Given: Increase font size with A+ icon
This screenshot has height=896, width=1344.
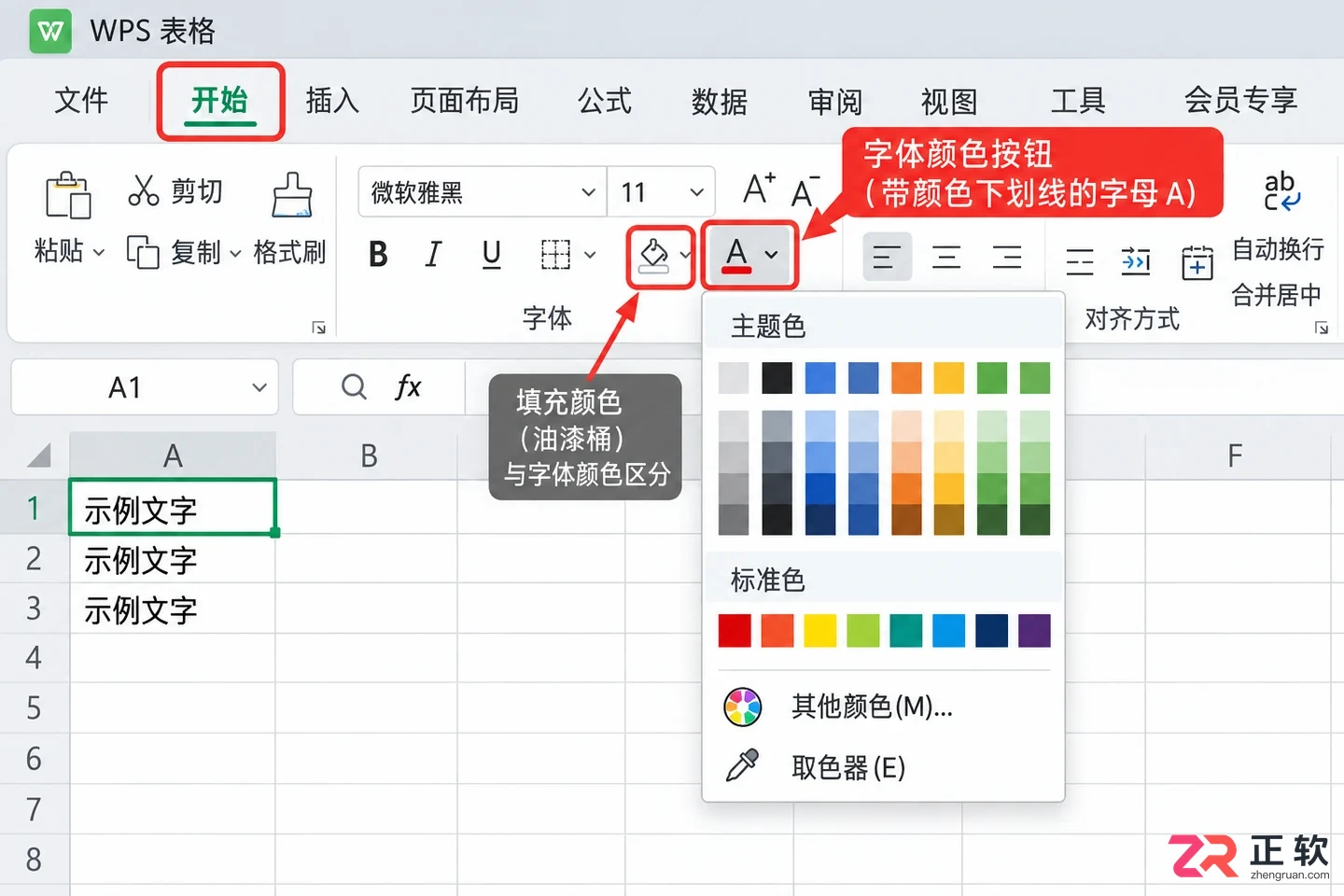Looking at the screenshot, I should (x=759, y=189).
